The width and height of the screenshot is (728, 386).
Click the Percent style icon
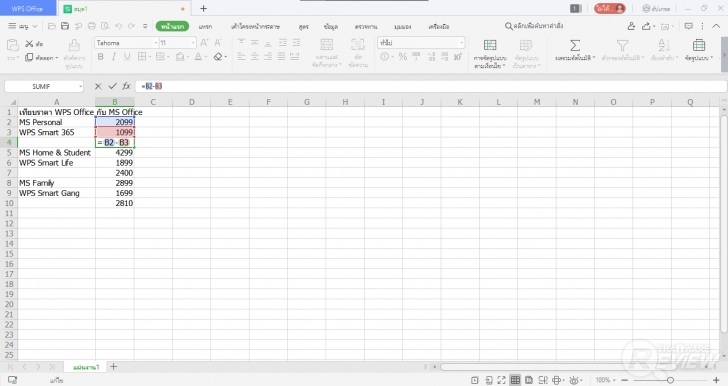coord(403,57)
